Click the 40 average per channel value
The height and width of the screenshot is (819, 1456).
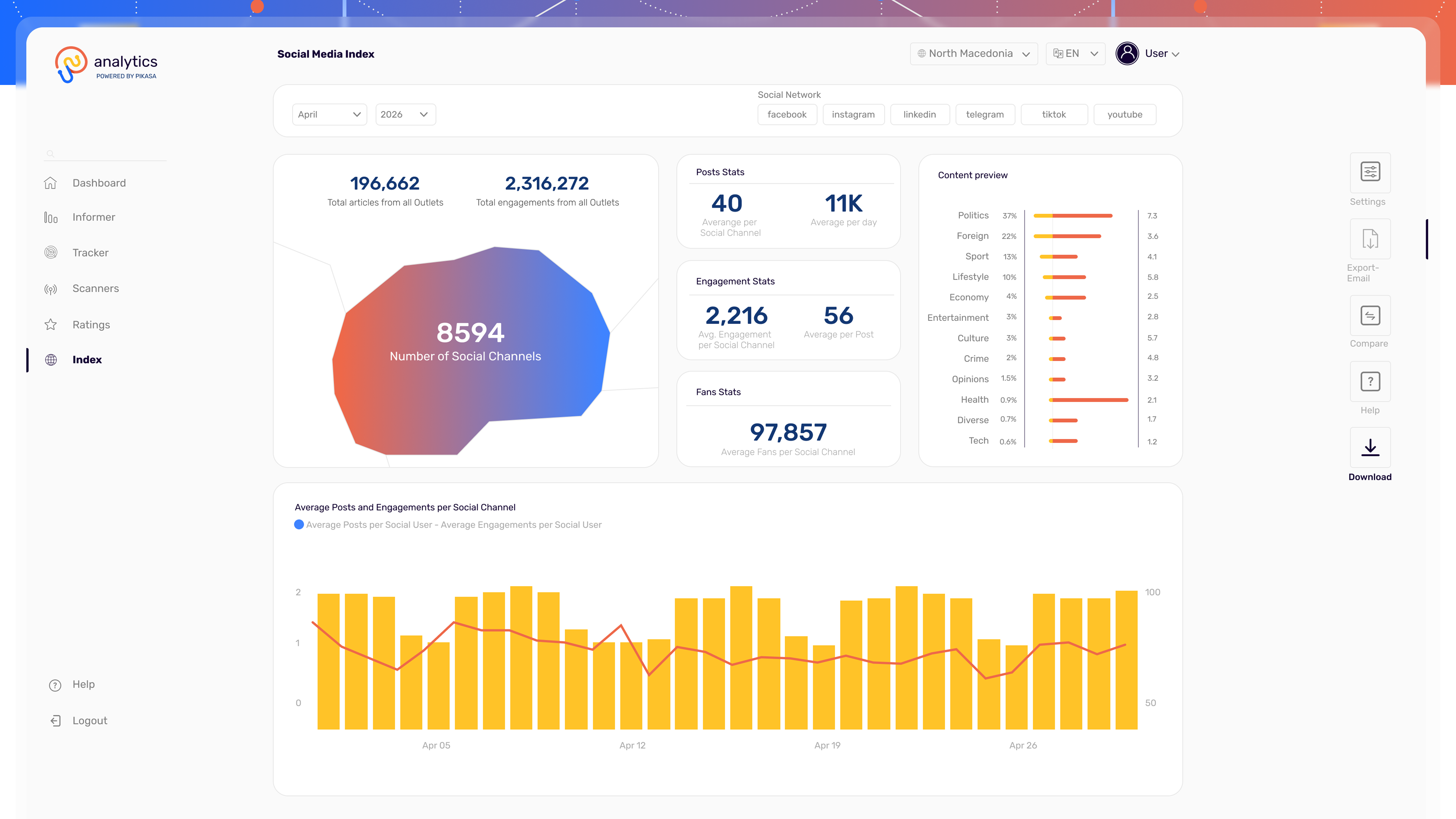pos(727,203)
